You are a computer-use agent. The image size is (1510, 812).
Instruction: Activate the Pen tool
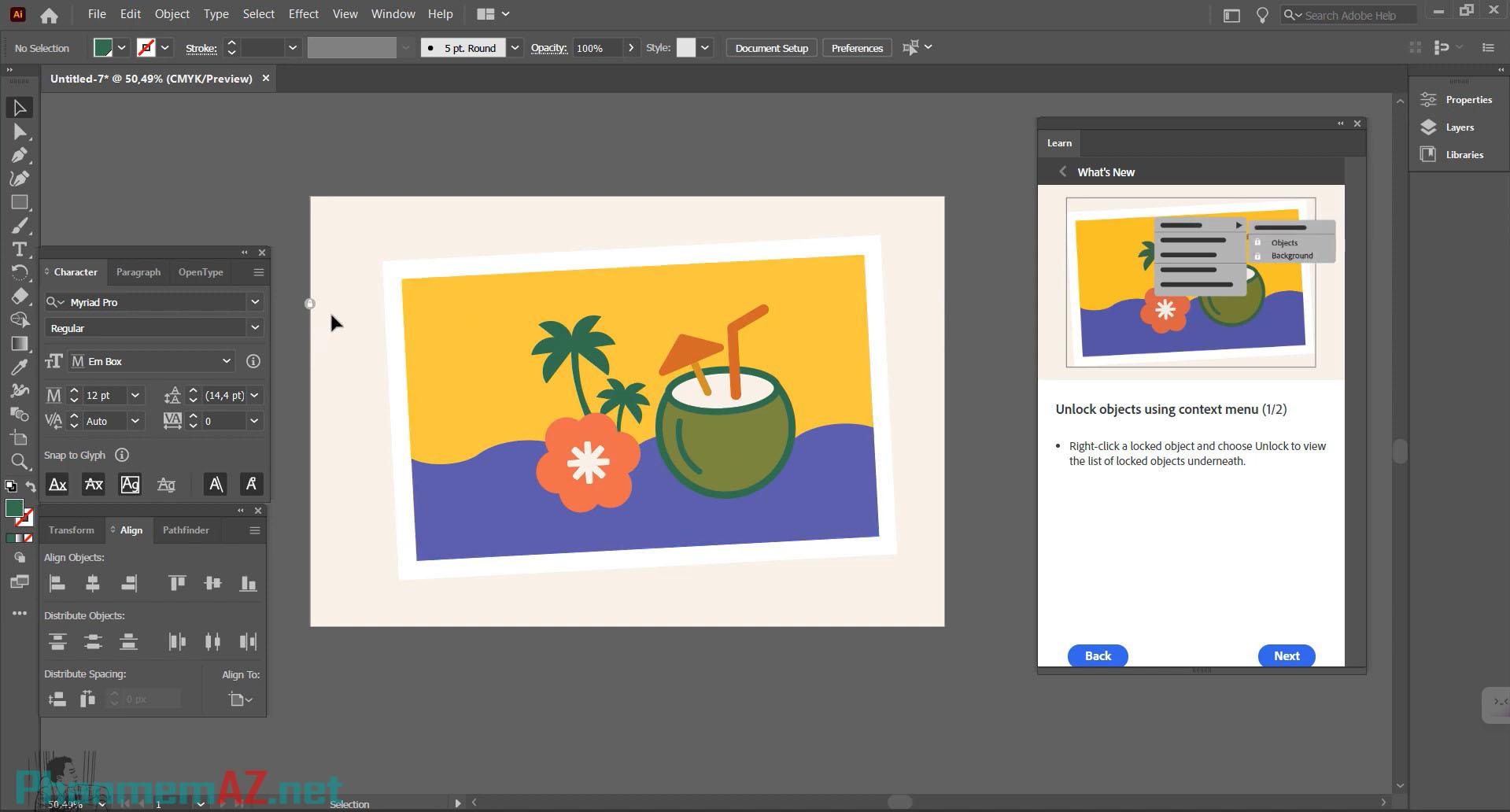pyautogui.click(x=19, y=155)
